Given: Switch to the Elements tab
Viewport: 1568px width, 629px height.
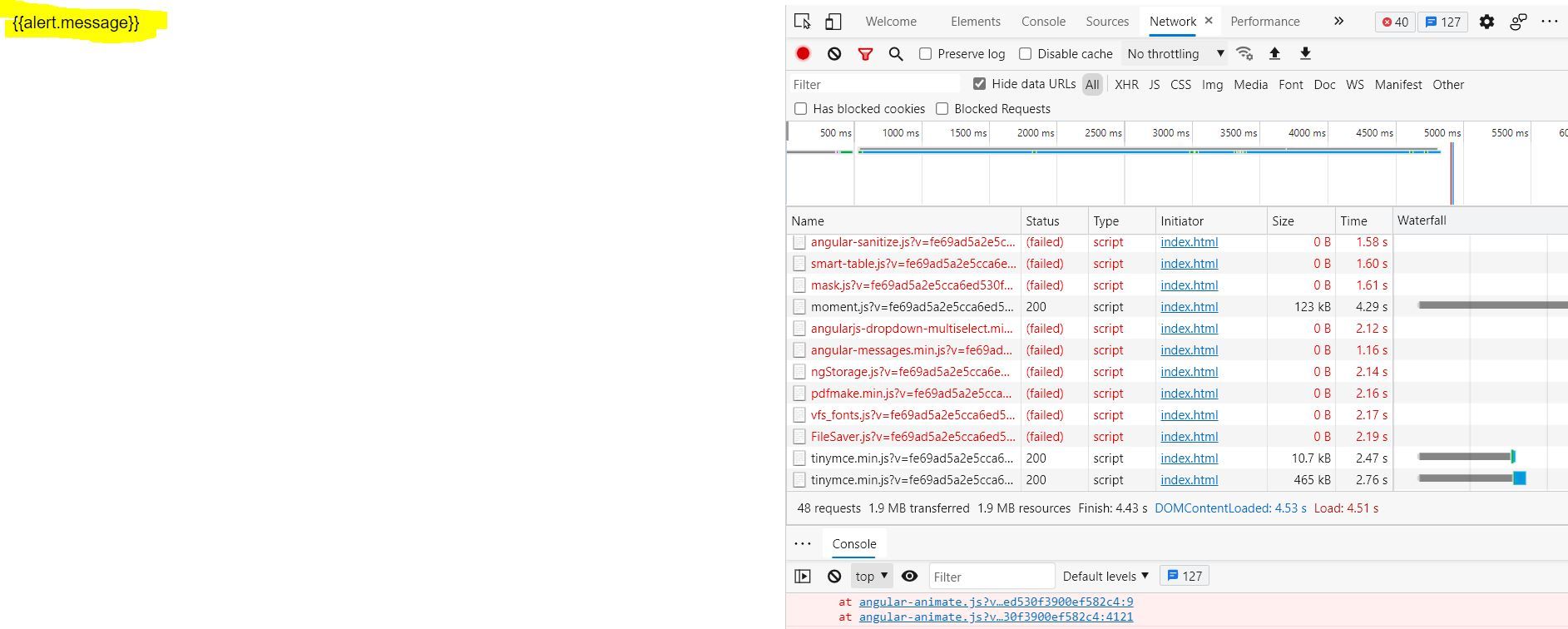Looking at the screenshot, I should point(975,22).
